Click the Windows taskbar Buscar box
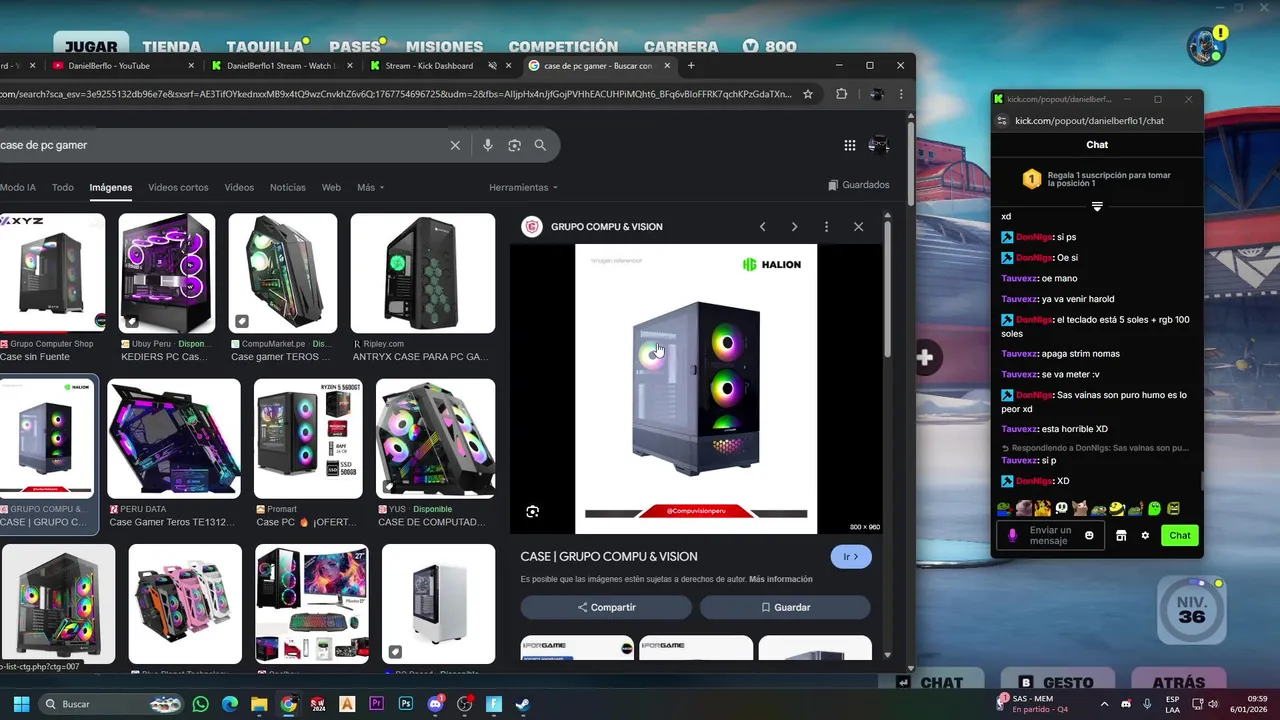 112,704
